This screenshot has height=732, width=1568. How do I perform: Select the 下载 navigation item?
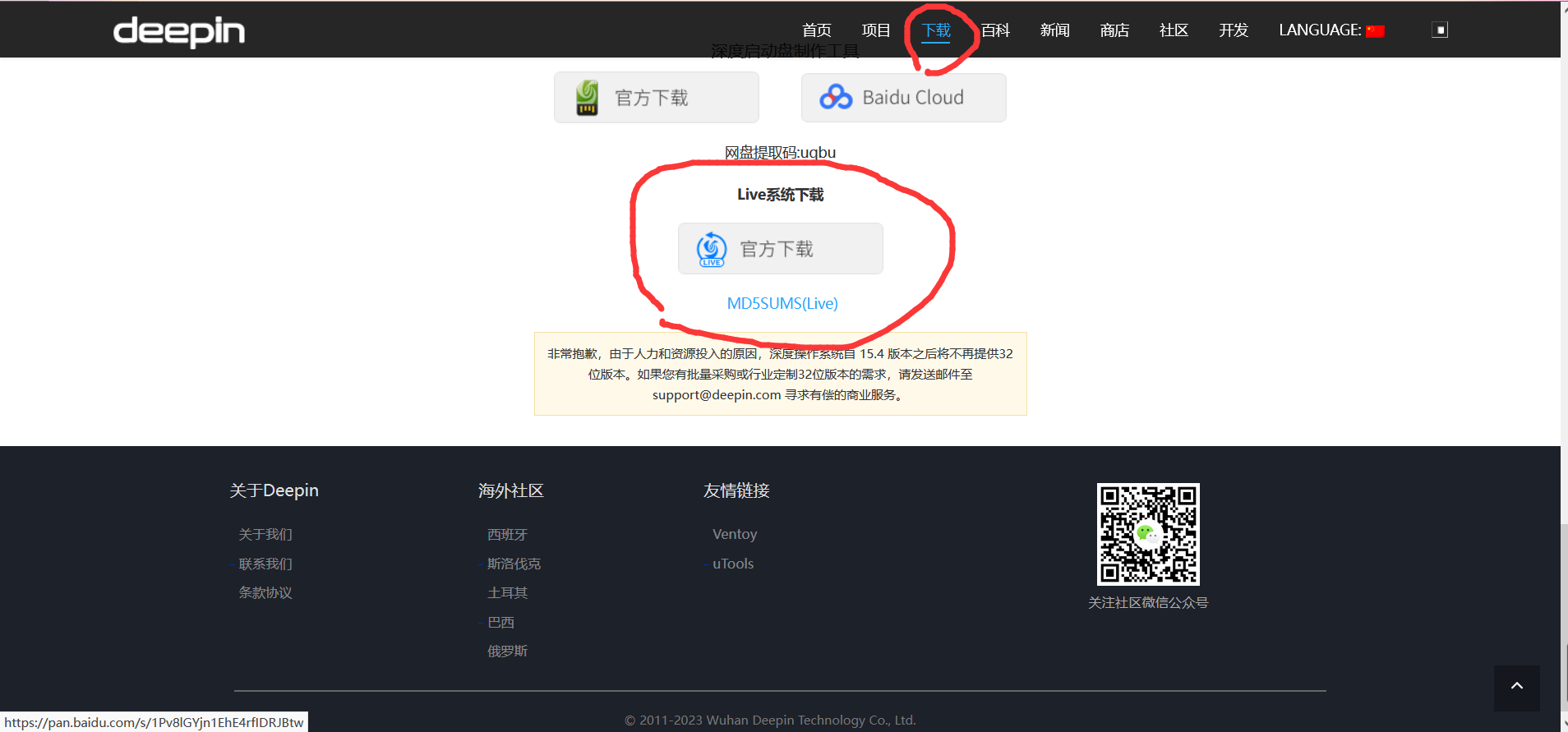pyautogui.click(x=936, y=30)
